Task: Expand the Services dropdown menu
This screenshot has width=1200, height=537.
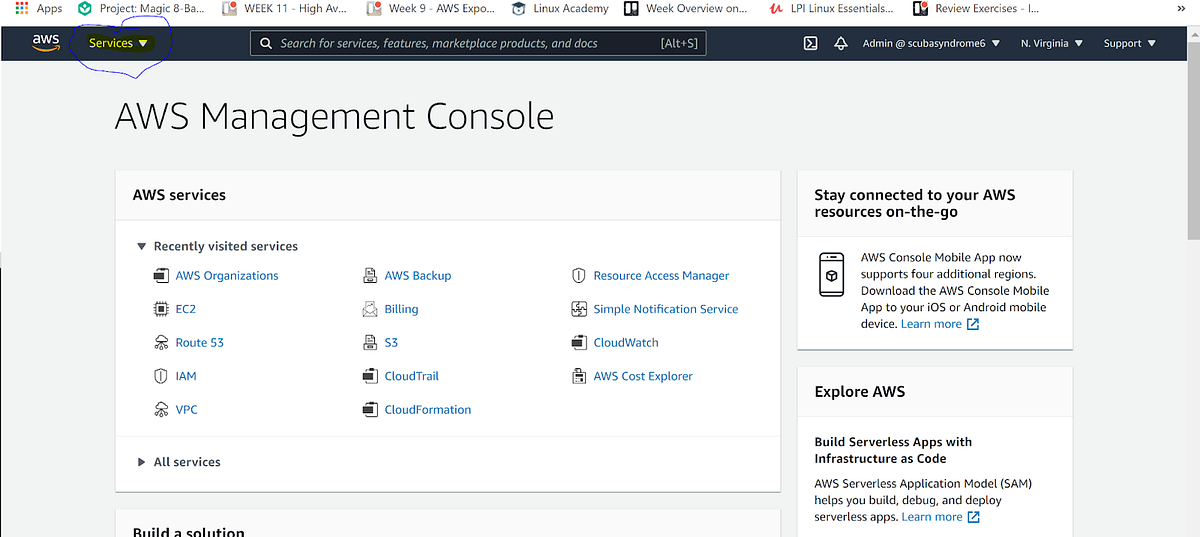Action: click(x=118, y=43)
